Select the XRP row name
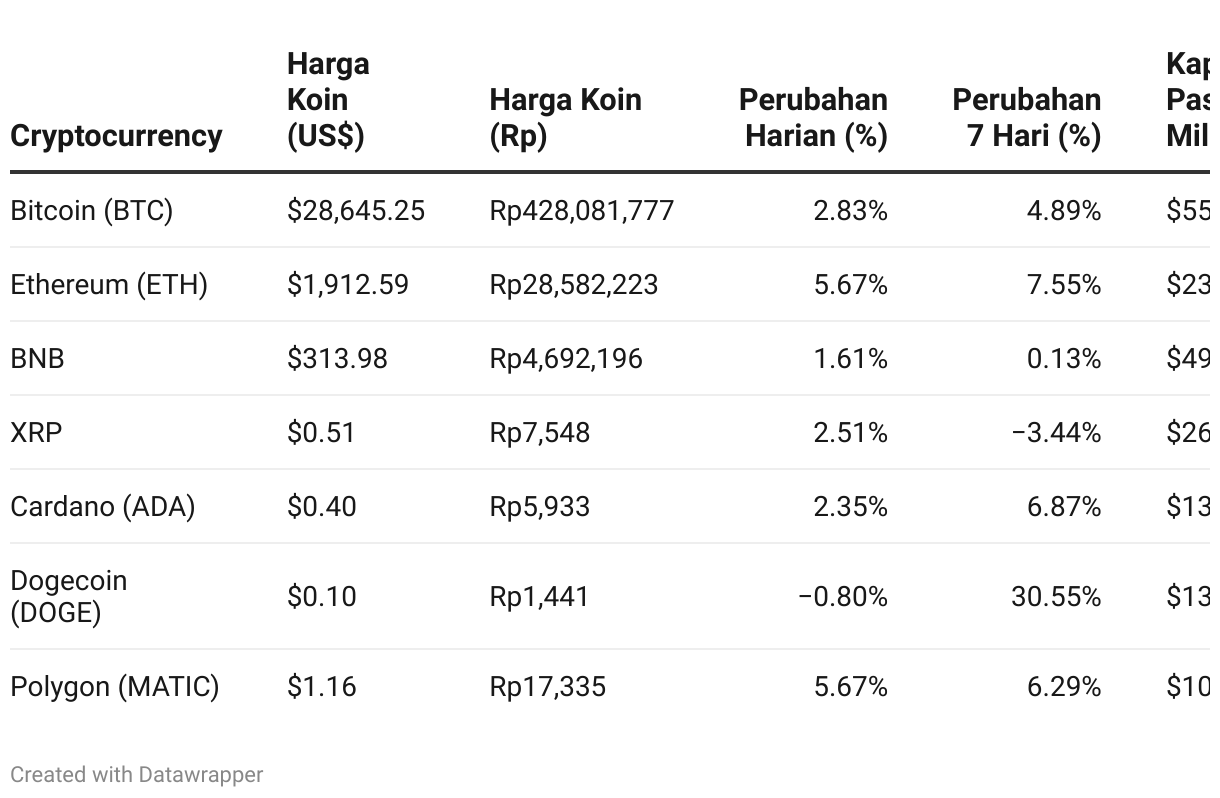 pos(36,433)
